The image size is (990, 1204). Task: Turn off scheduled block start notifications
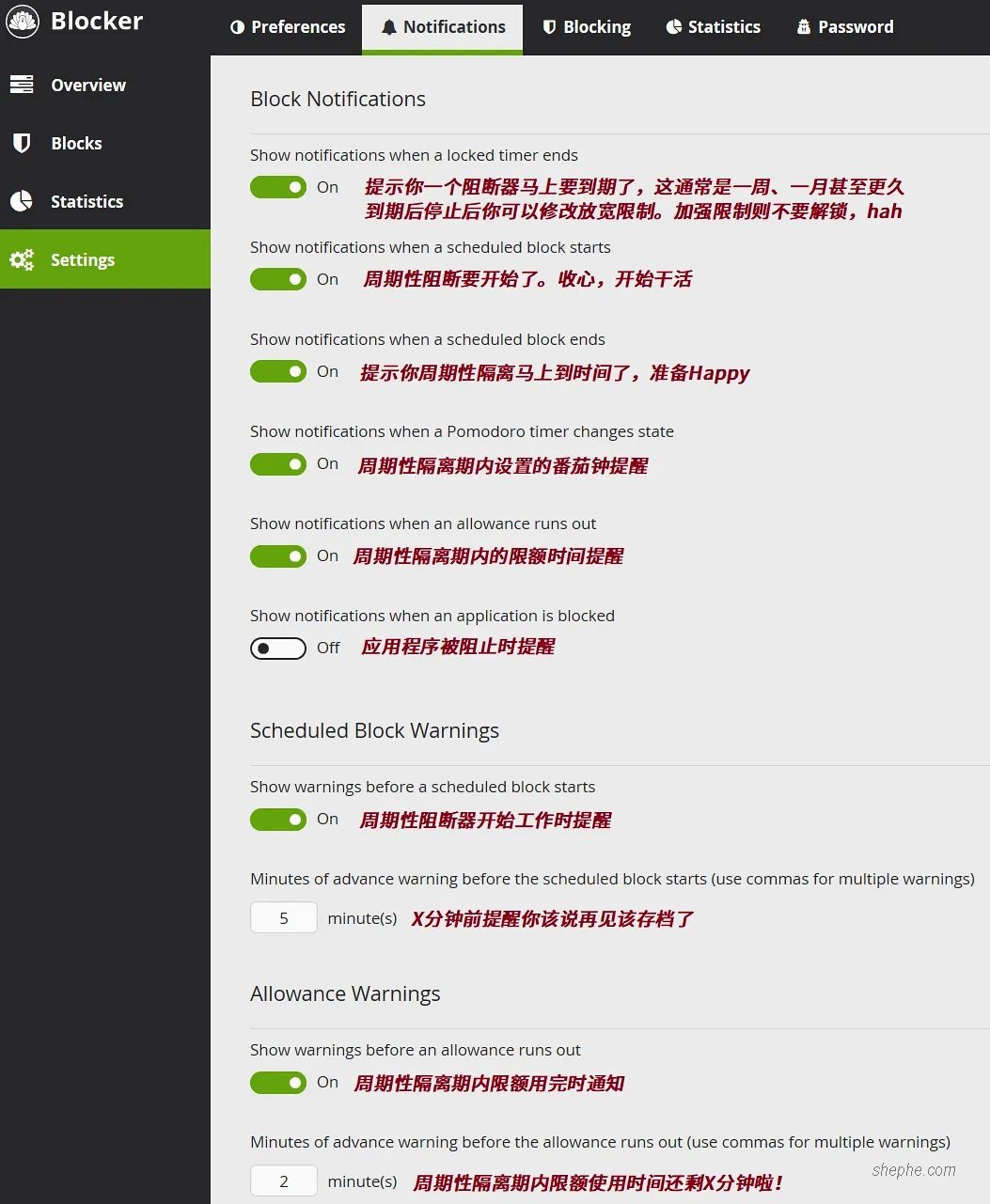tap(278, 279)
